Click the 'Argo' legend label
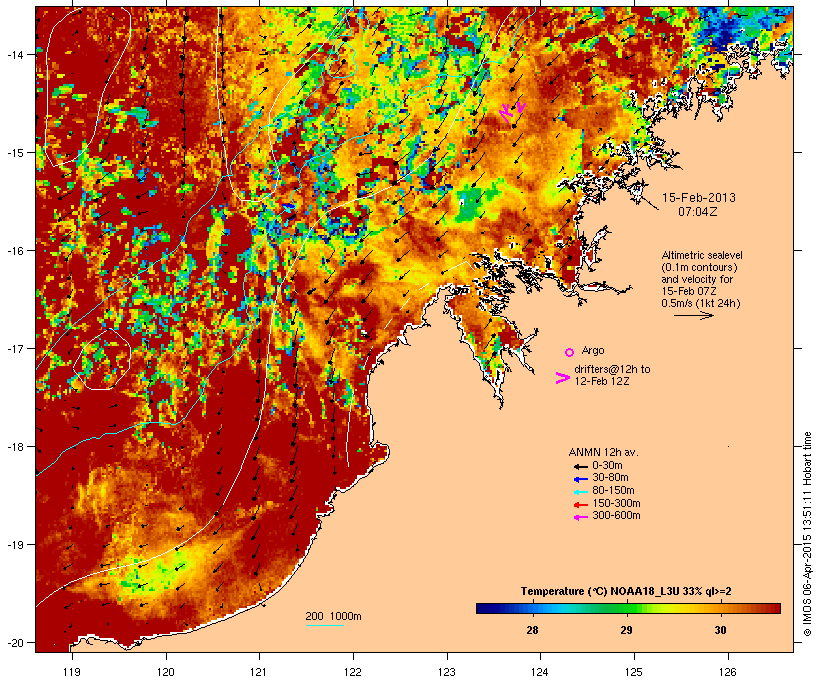This screenshot has height=680, width=820. click(593, 350)
